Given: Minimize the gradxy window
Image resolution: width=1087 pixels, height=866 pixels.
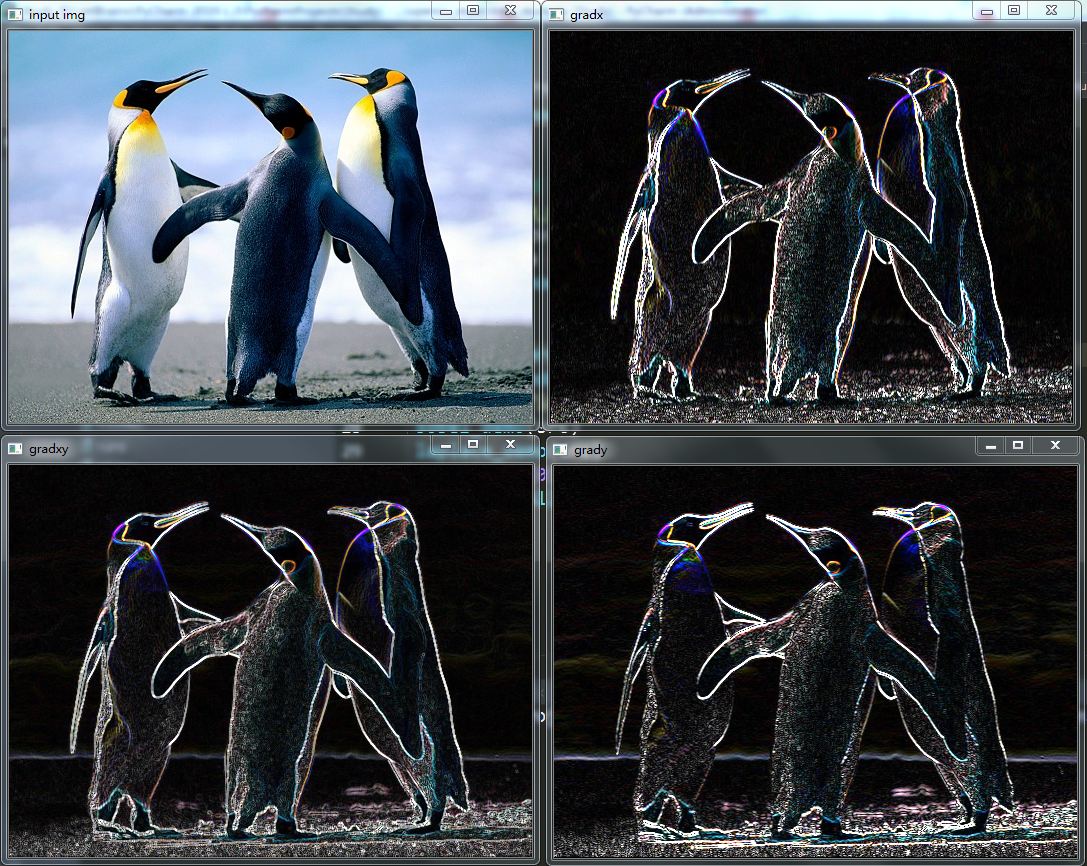Looking at the screenshot, I should point(446,444).
